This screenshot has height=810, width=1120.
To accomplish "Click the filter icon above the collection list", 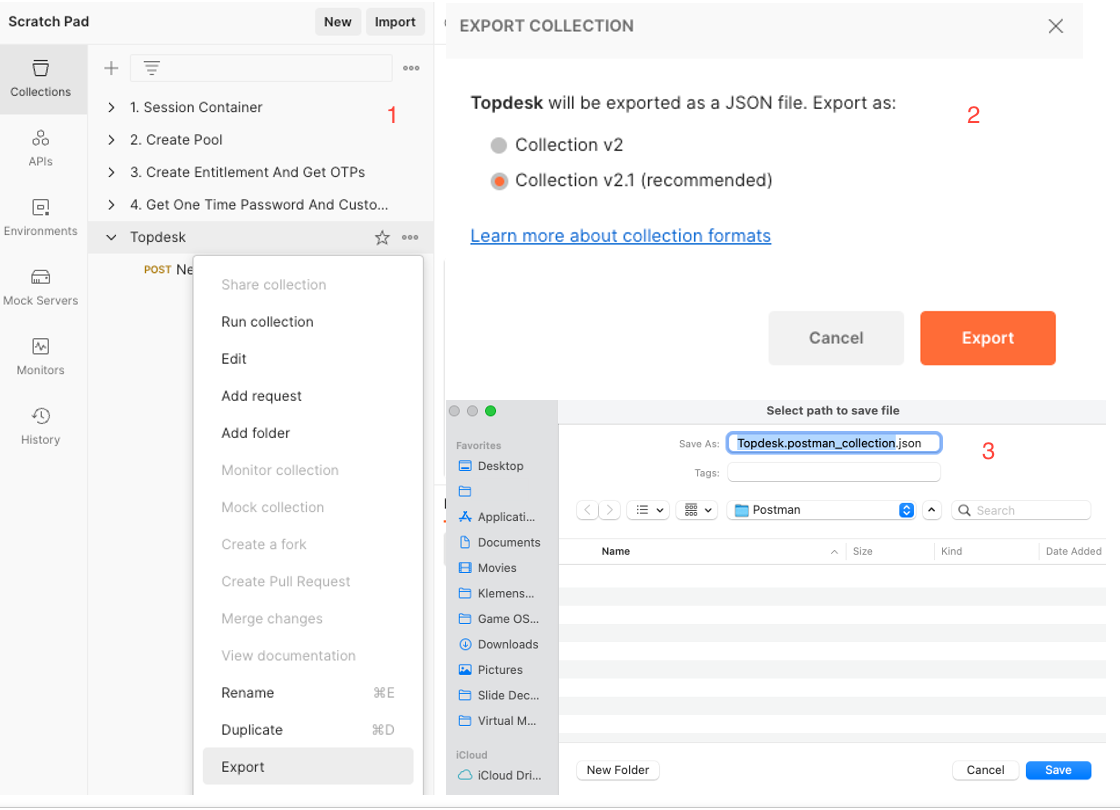I will click(x=151, y=67).
